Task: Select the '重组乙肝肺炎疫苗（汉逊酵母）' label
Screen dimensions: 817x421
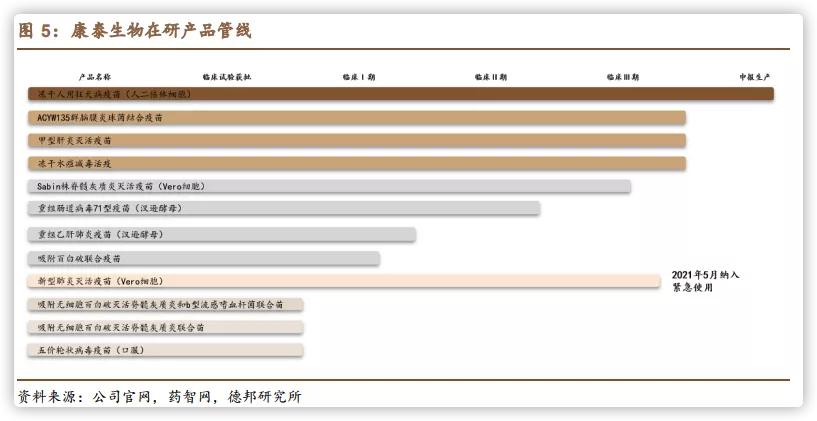Action: coord(101,234)
